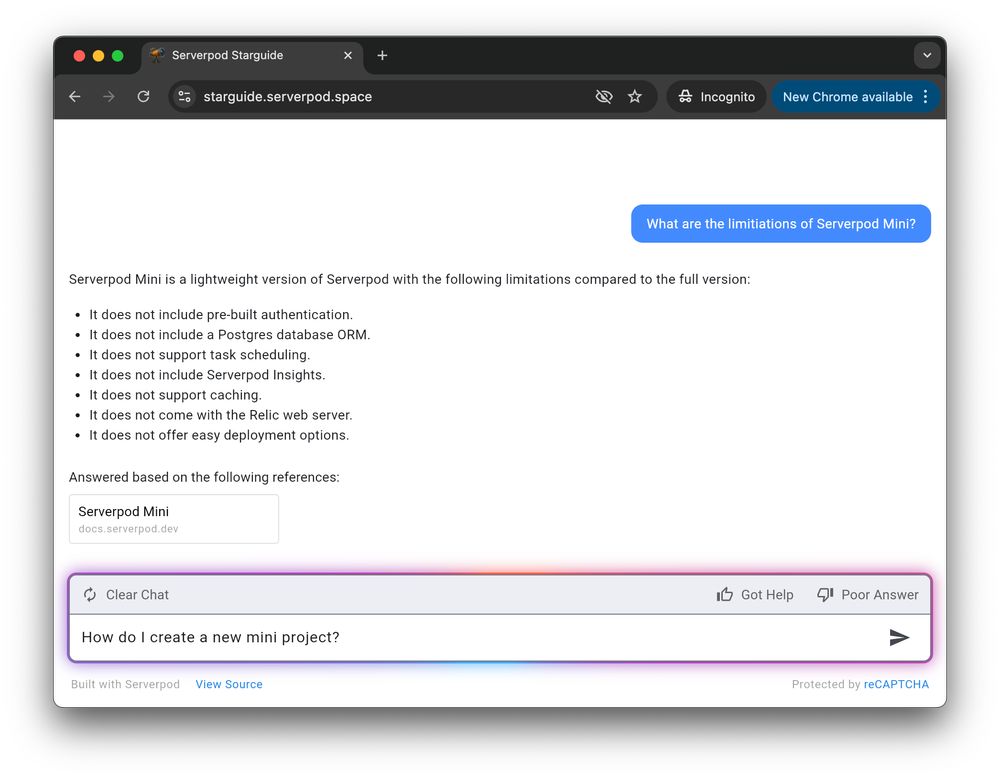Screen dimensions: 1000x778
Task: Expand the tab search dropdown chevron
Action: 927,55
